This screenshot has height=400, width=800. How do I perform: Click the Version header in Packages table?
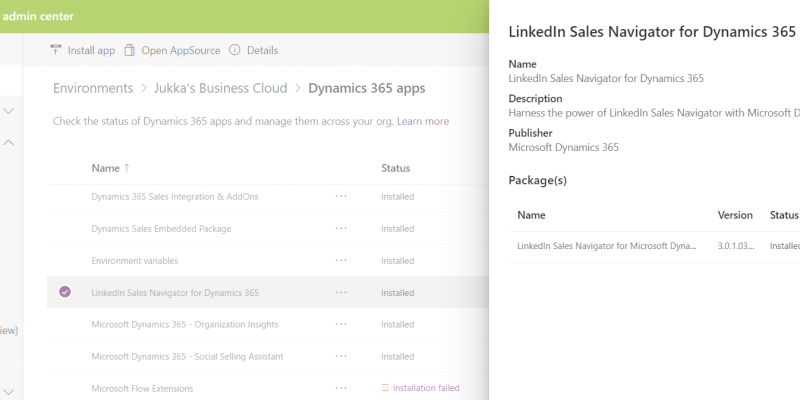coord(735,215)
